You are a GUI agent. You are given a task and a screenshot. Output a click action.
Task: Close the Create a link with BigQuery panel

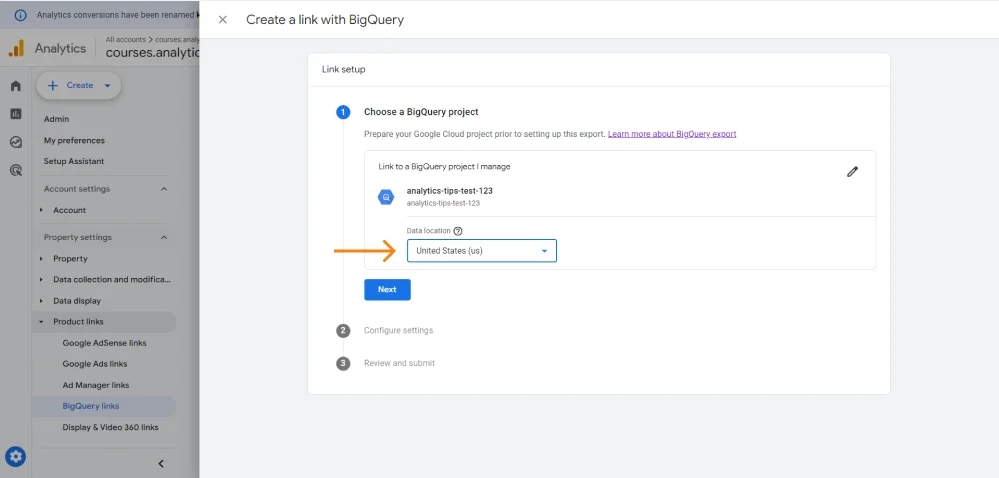click(222, 20)
